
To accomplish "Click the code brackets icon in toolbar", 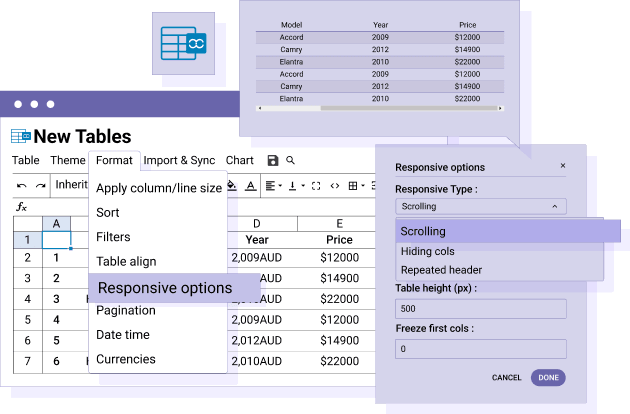I will click(x=335, y=185).
